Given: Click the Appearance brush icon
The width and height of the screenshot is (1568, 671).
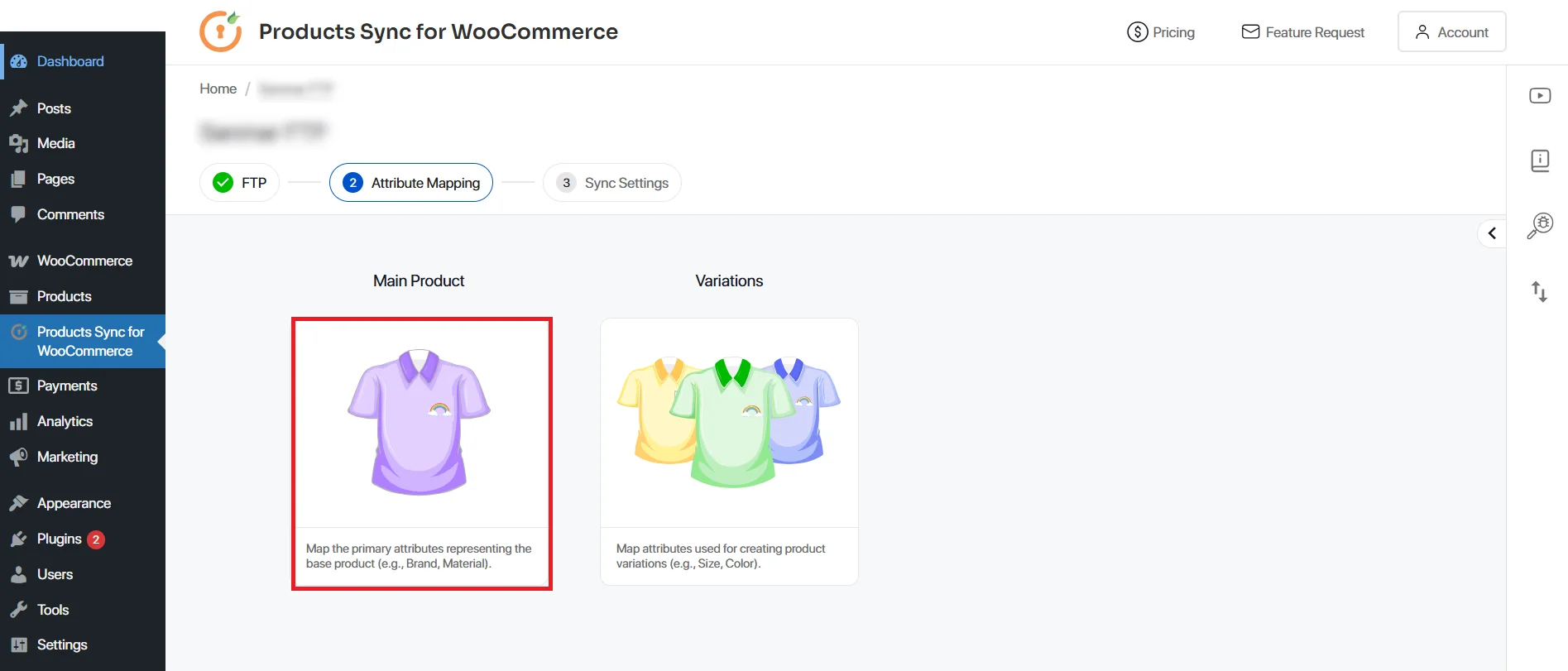Looking at the screenshot, I should click(x=18, y=503).
